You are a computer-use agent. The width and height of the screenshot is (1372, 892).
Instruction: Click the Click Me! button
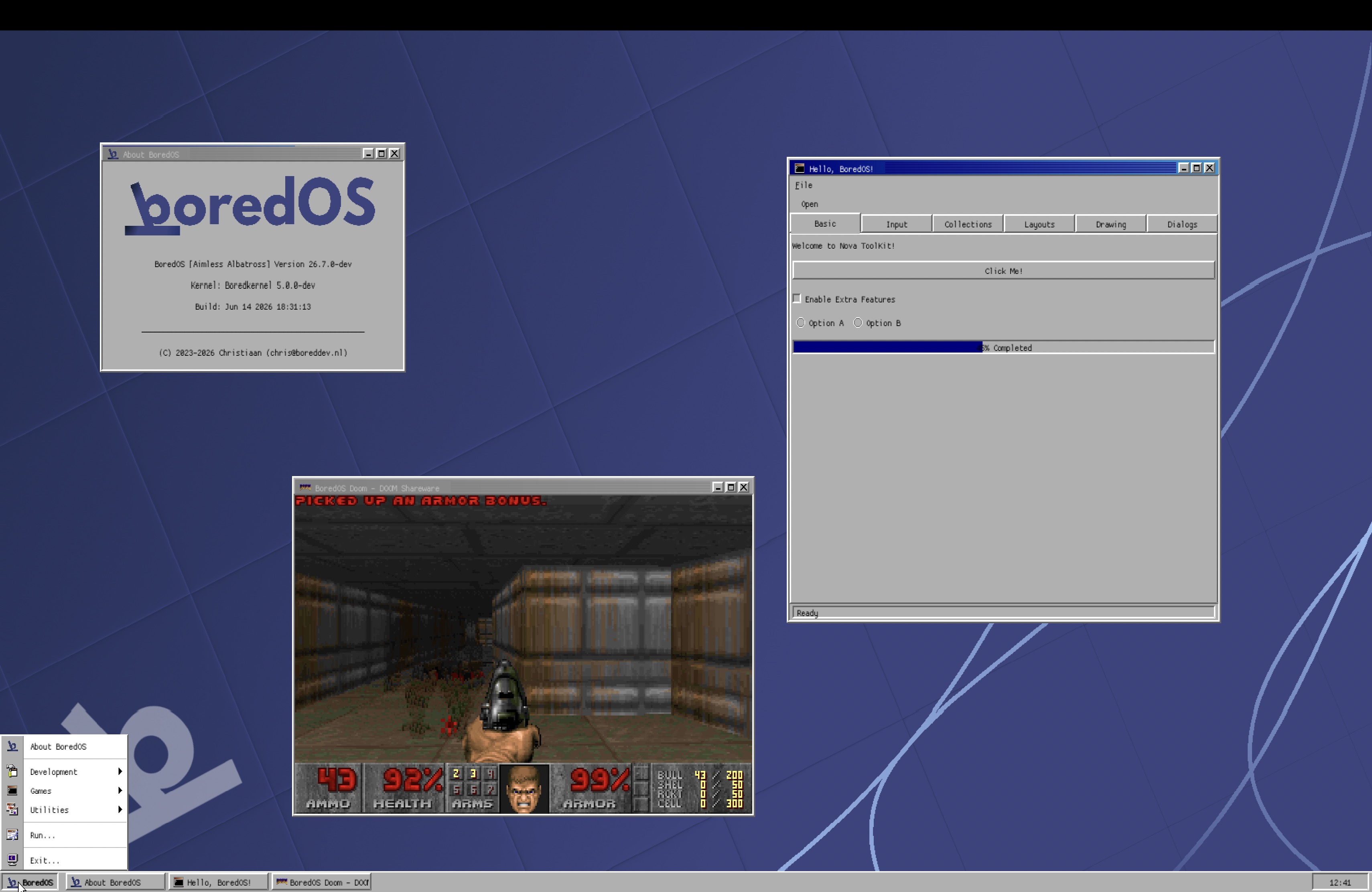tap(1004, 270)
